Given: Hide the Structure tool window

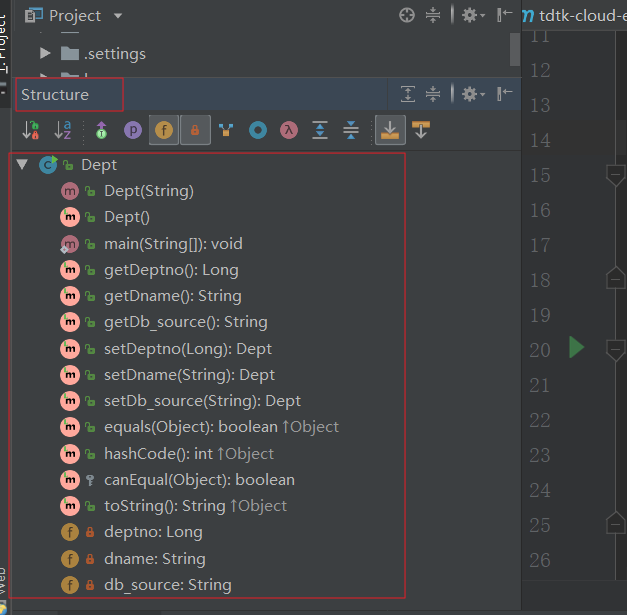Looking at the screenshot, I should pos(504,94).
